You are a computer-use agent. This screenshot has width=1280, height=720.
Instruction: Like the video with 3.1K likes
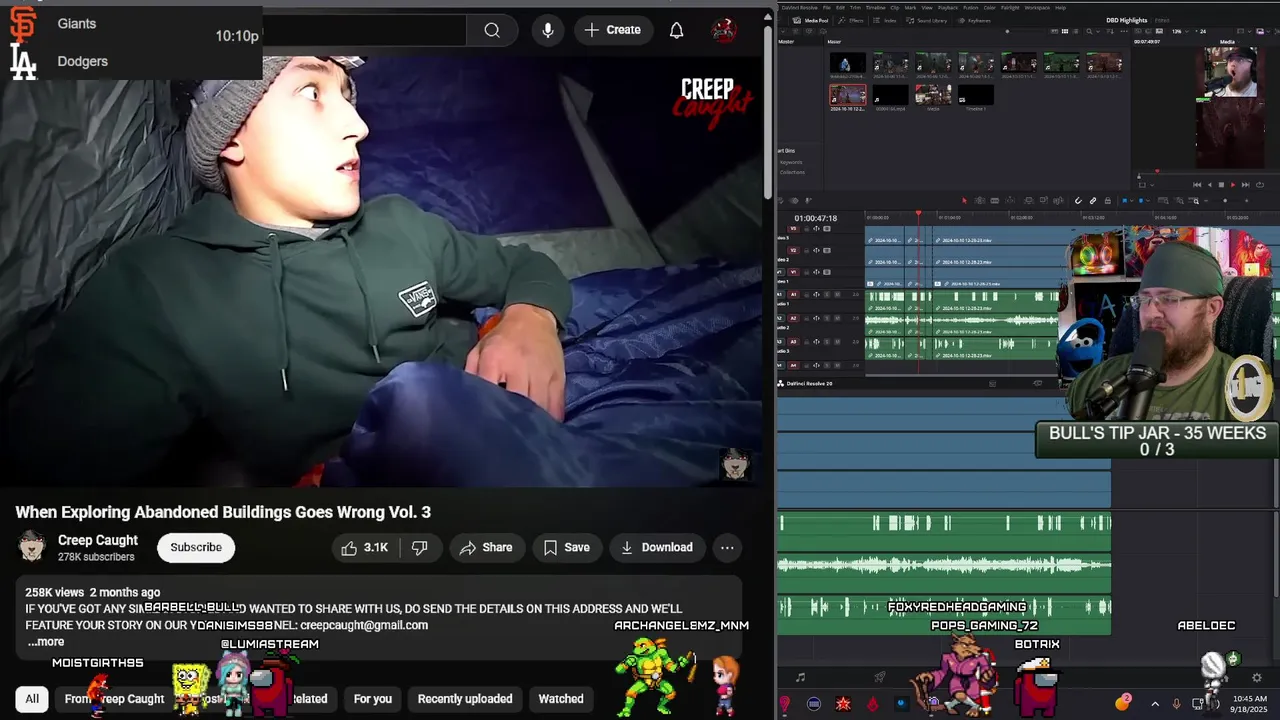364,547
